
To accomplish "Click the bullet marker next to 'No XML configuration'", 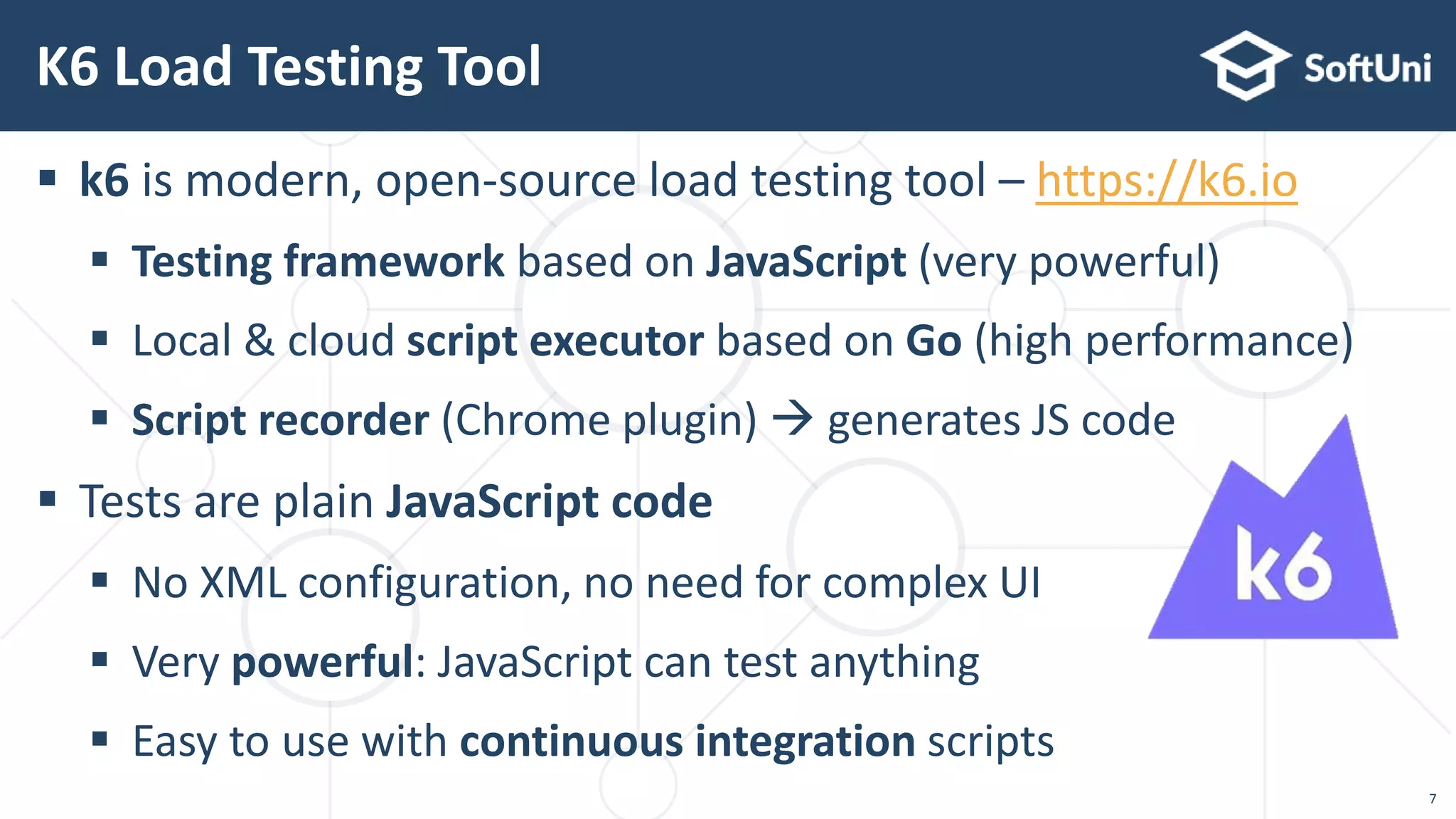I will 100,580.
